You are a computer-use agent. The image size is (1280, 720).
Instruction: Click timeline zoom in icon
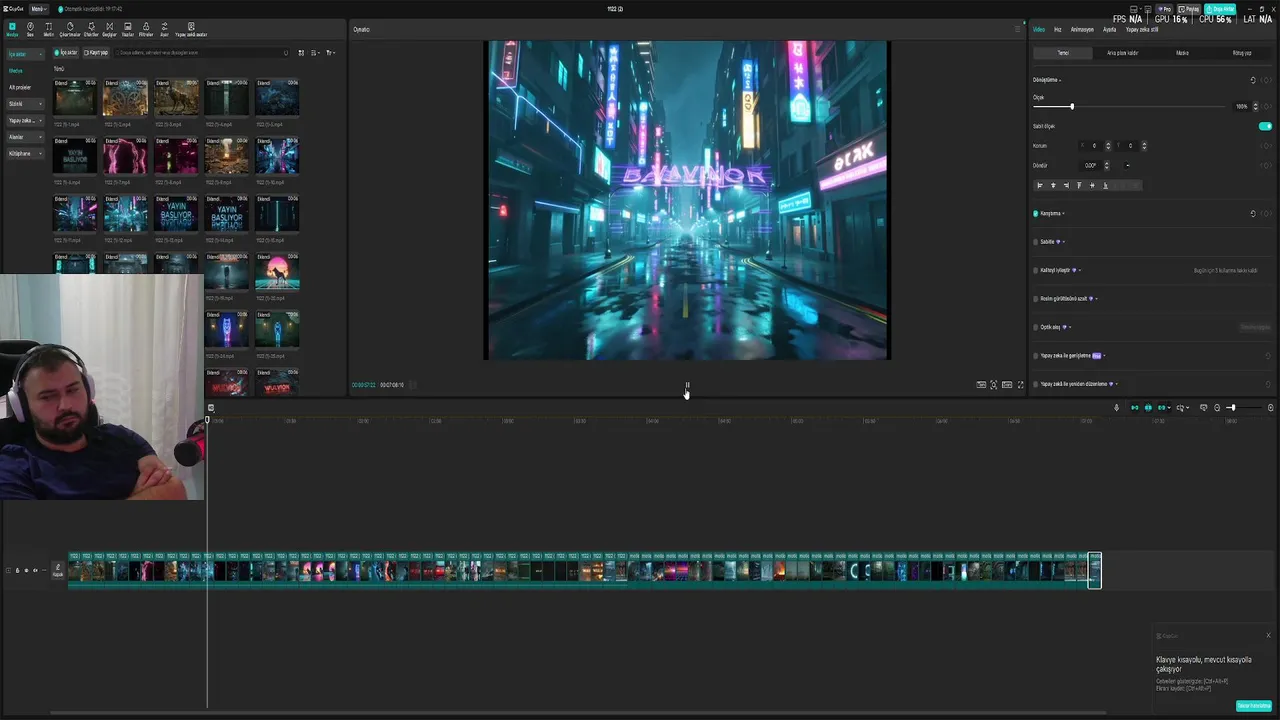click(x=1271, y=408)
